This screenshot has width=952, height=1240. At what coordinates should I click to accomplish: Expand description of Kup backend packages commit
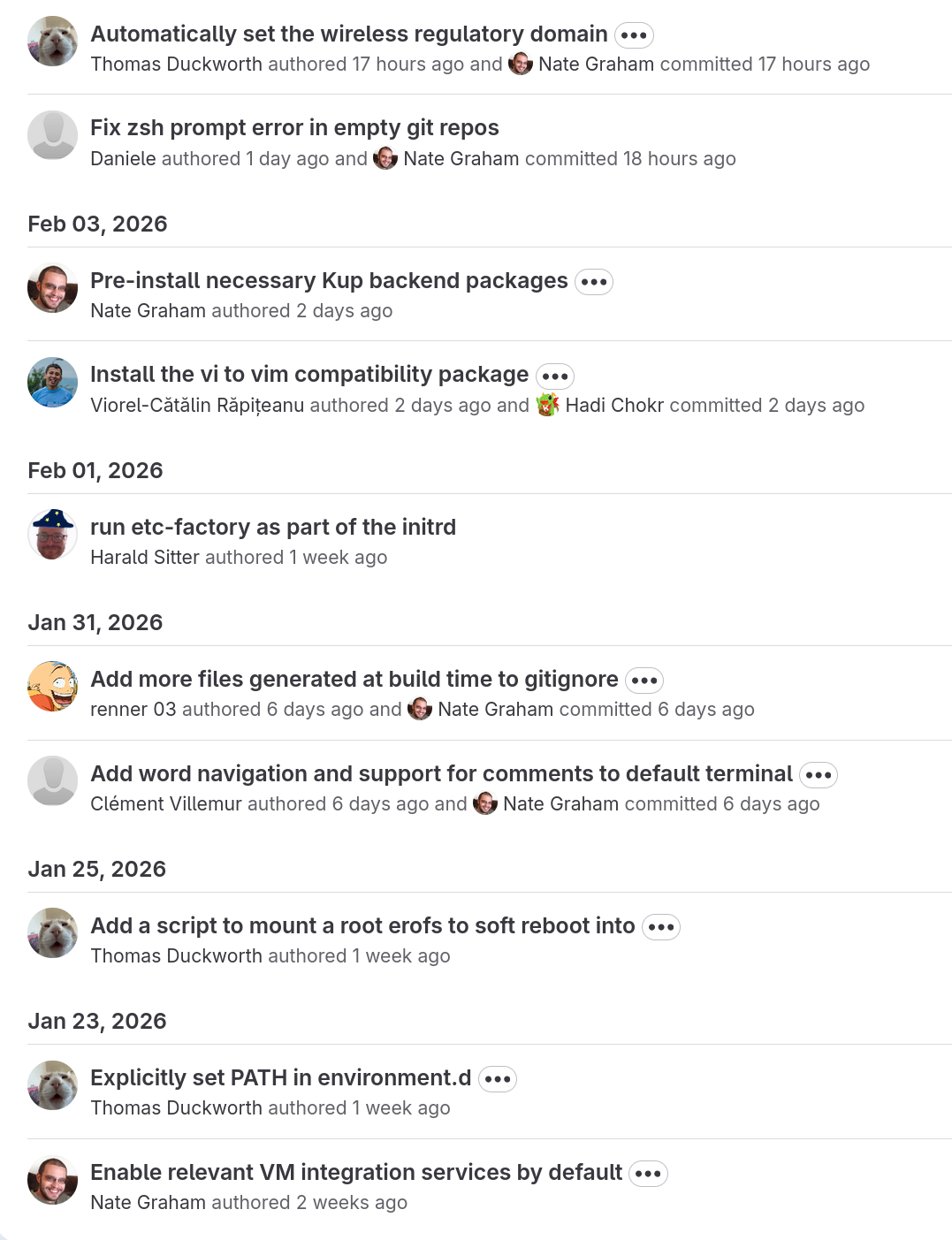[x=594, y=282]
